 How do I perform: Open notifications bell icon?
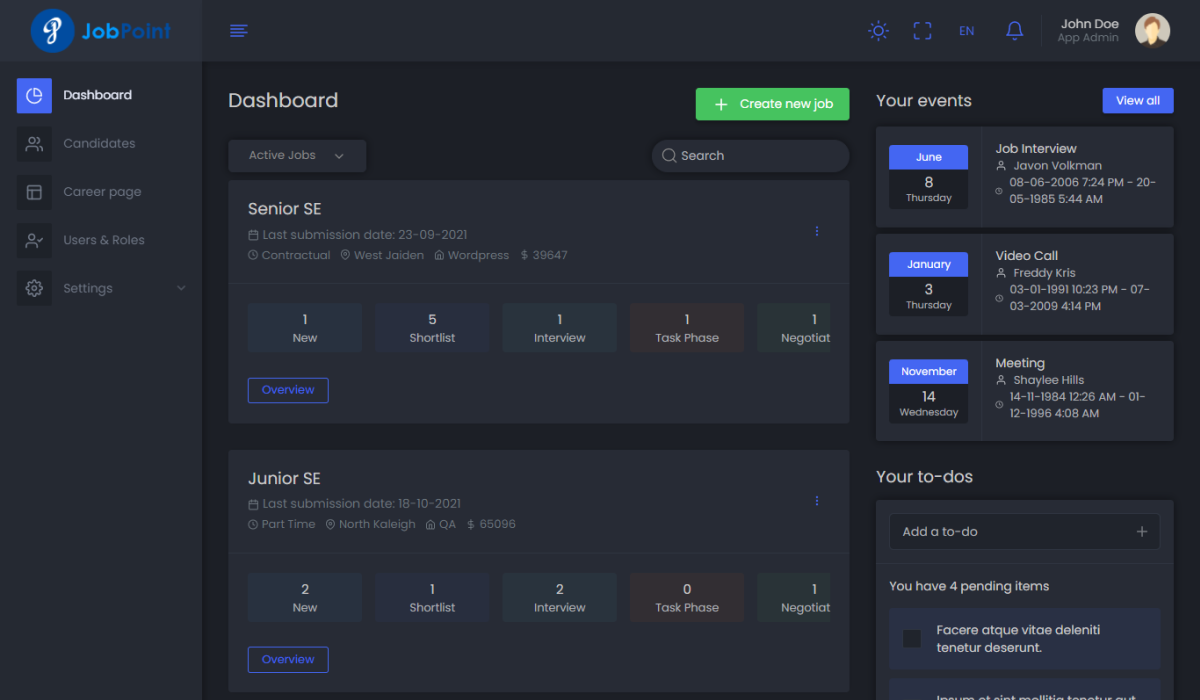click(x=1014, y=31)
